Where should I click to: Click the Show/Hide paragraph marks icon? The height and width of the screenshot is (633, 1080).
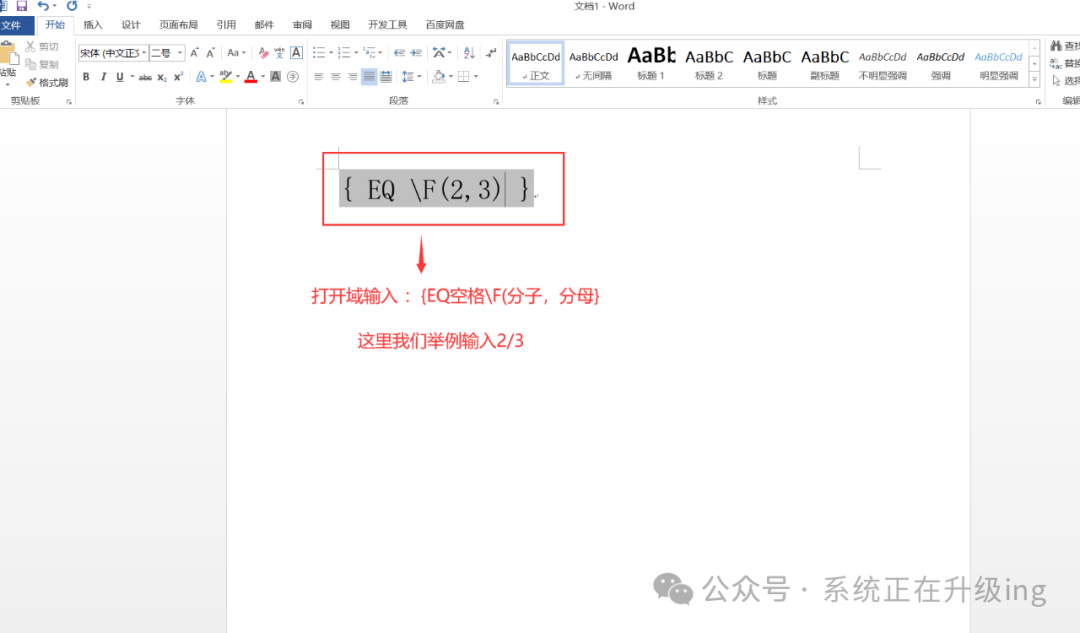pyautogui.click(x=491, y=52)
